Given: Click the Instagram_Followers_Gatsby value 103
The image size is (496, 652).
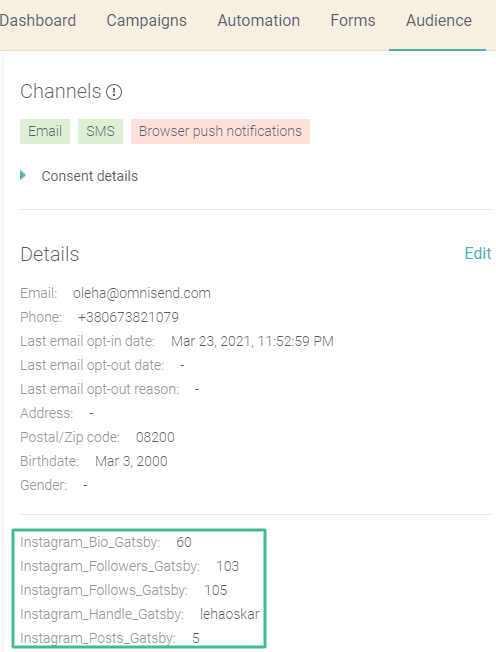Looking at the screenshot, I should (227, 566).
